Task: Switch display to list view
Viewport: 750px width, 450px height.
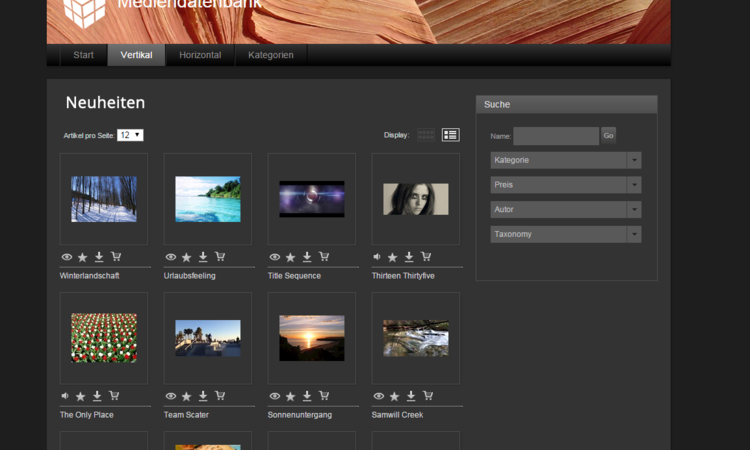Action: click(x=451, y=135)
